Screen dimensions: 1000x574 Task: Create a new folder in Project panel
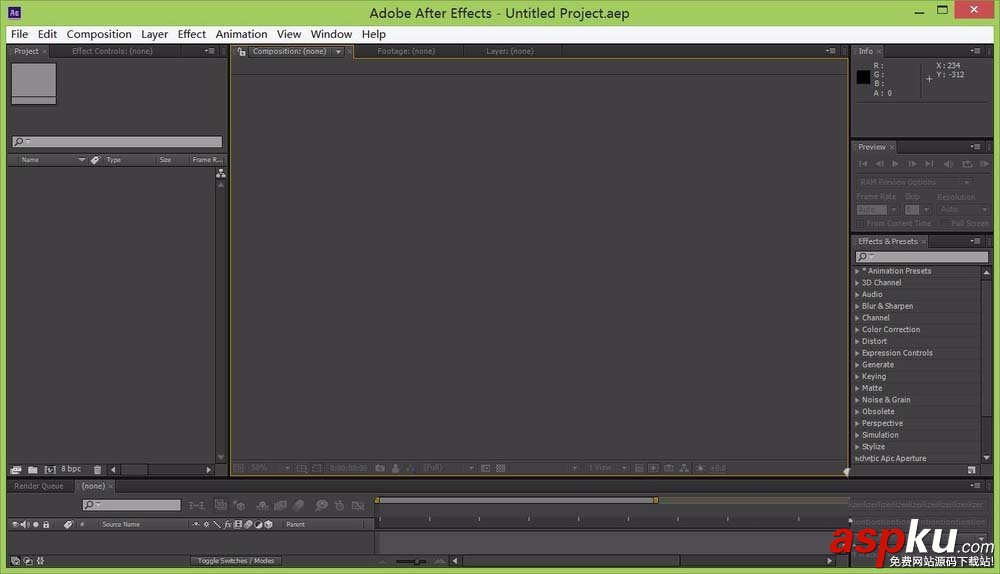click(x=33, y=470)
